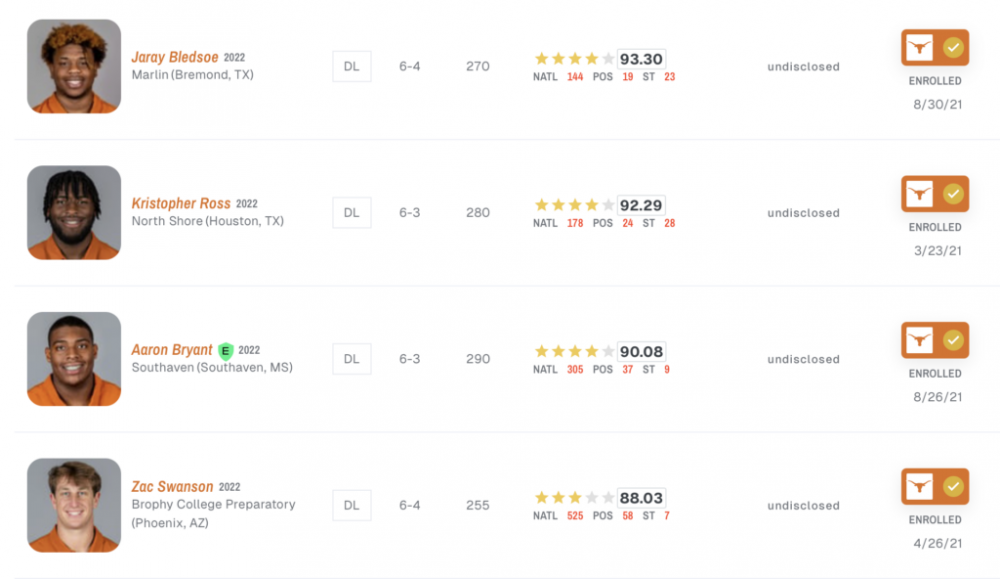Click the 90.08 rating score box
1000x579 pixels.
(x=641, y=352)
